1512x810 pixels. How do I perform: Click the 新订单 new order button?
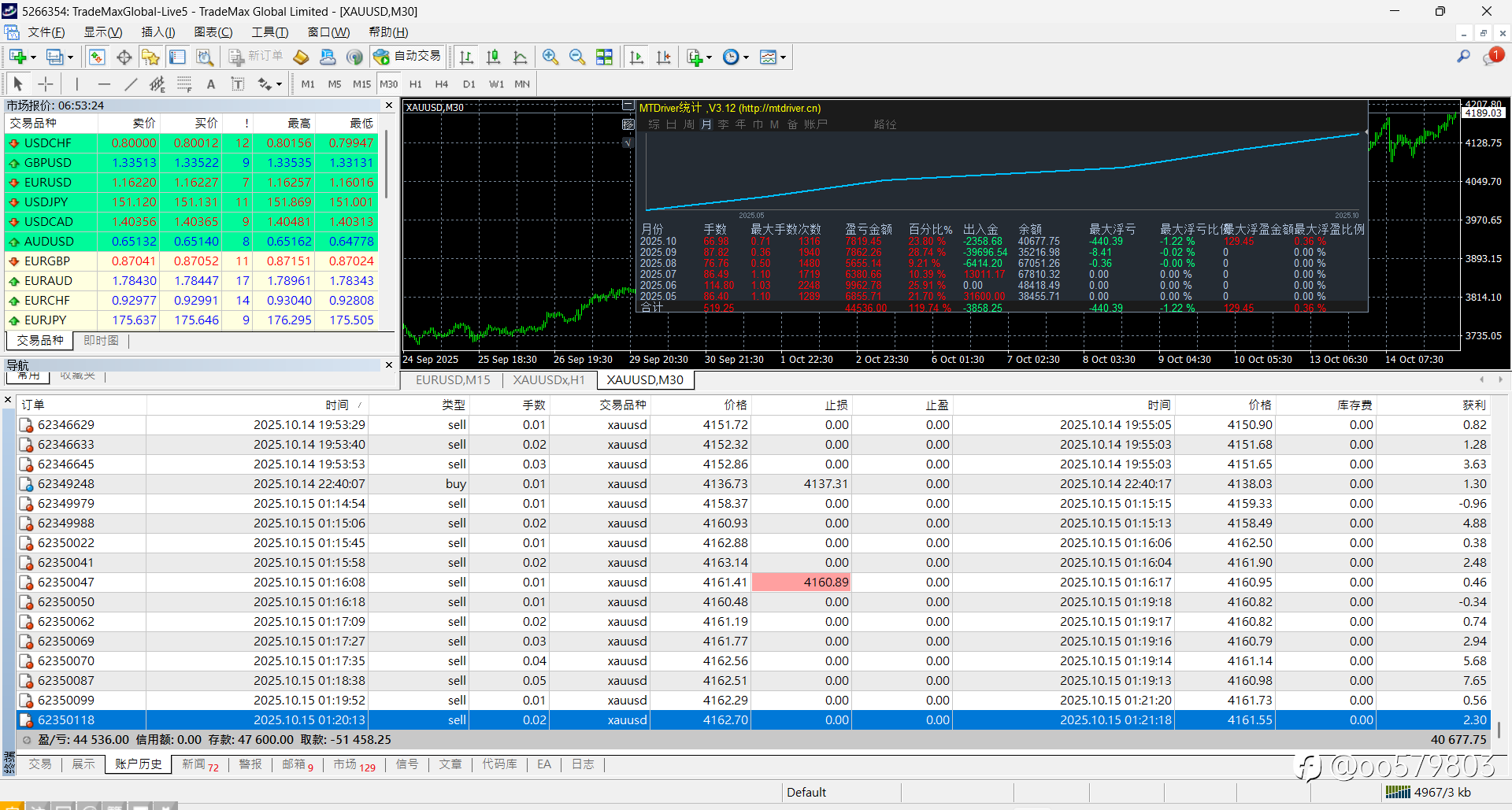point(257,57)
